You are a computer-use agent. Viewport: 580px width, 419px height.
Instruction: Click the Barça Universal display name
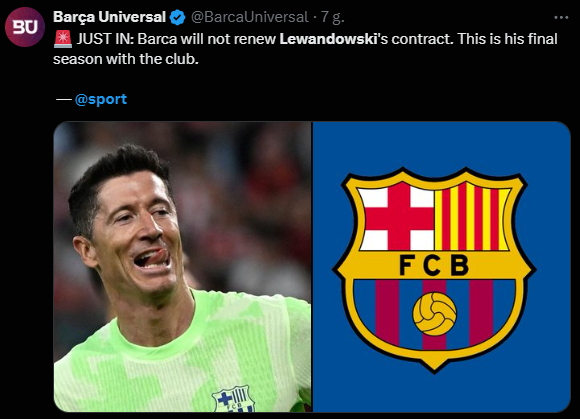pyautogui.click(x=109, y=17)
